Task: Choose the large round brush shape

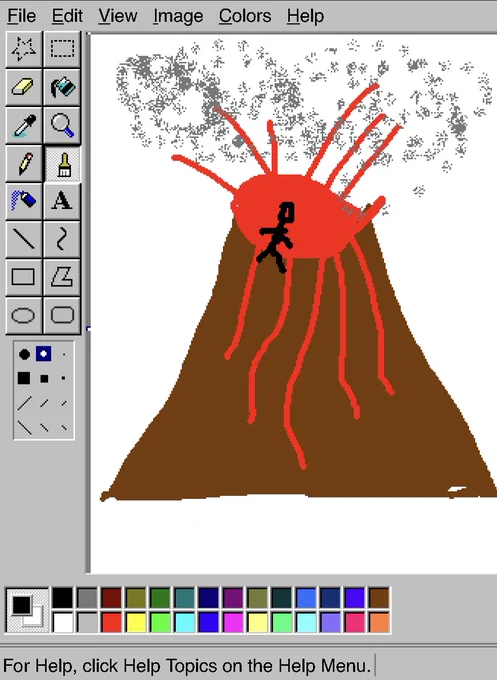Action: click(x=24, y=354)
